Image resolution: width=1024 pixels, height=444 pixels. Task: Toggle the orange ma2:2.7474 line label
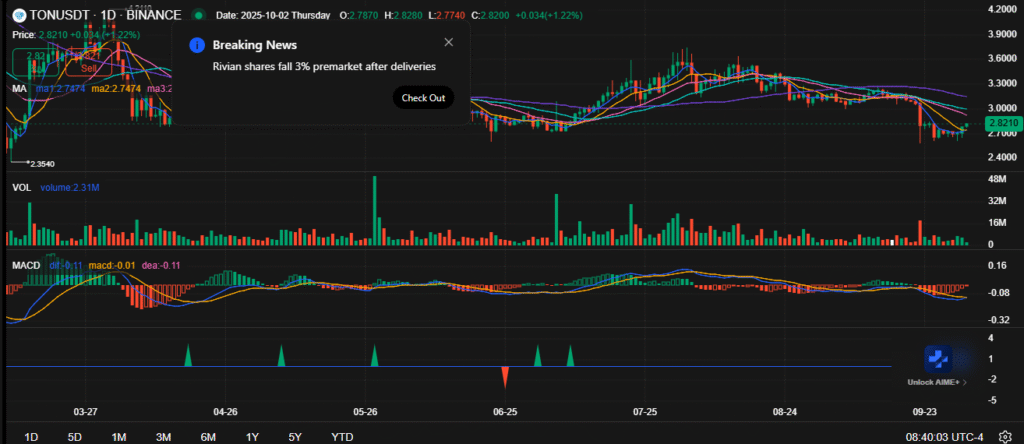coord(115,88)
